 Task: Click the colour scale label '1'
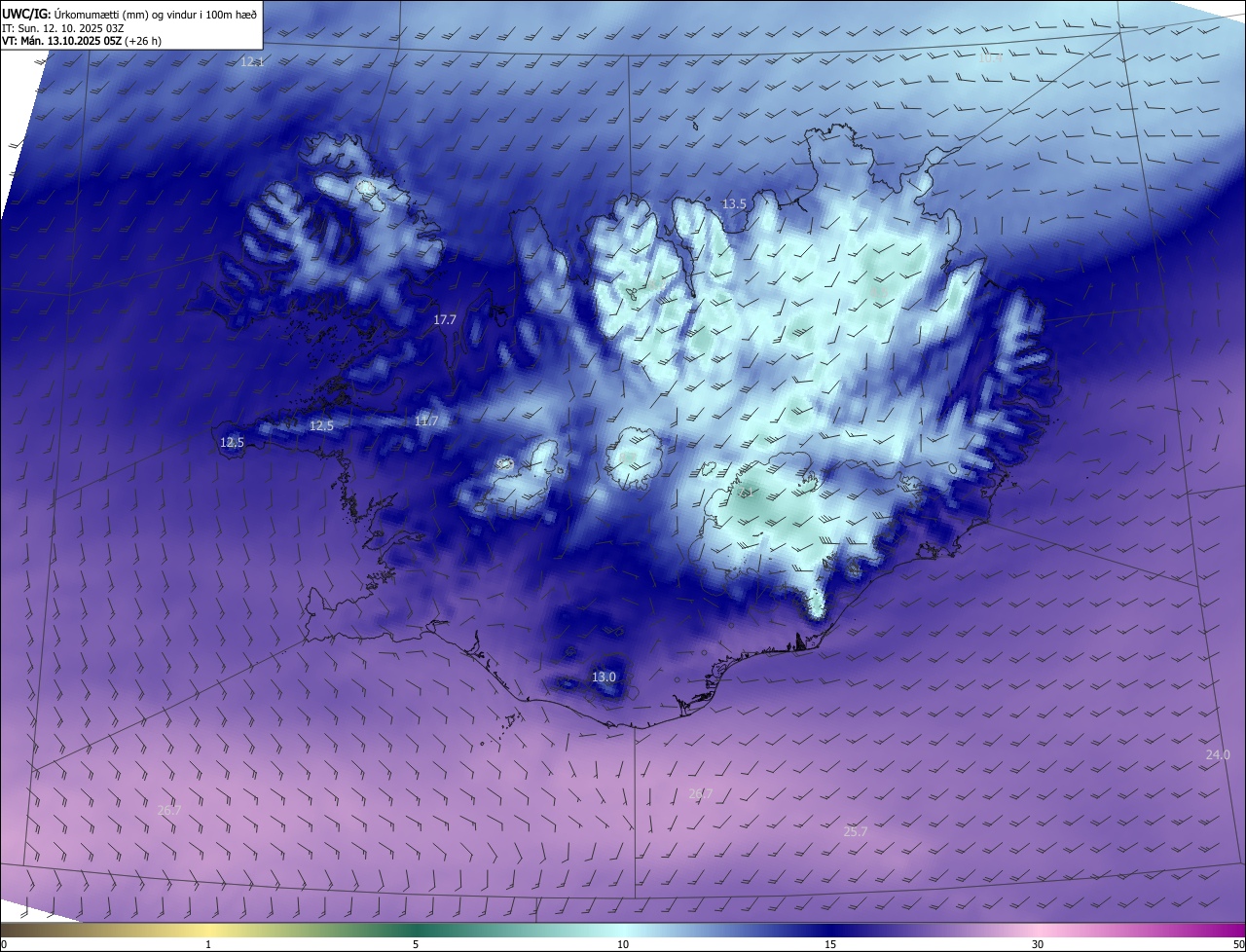(x=208, y=944)
